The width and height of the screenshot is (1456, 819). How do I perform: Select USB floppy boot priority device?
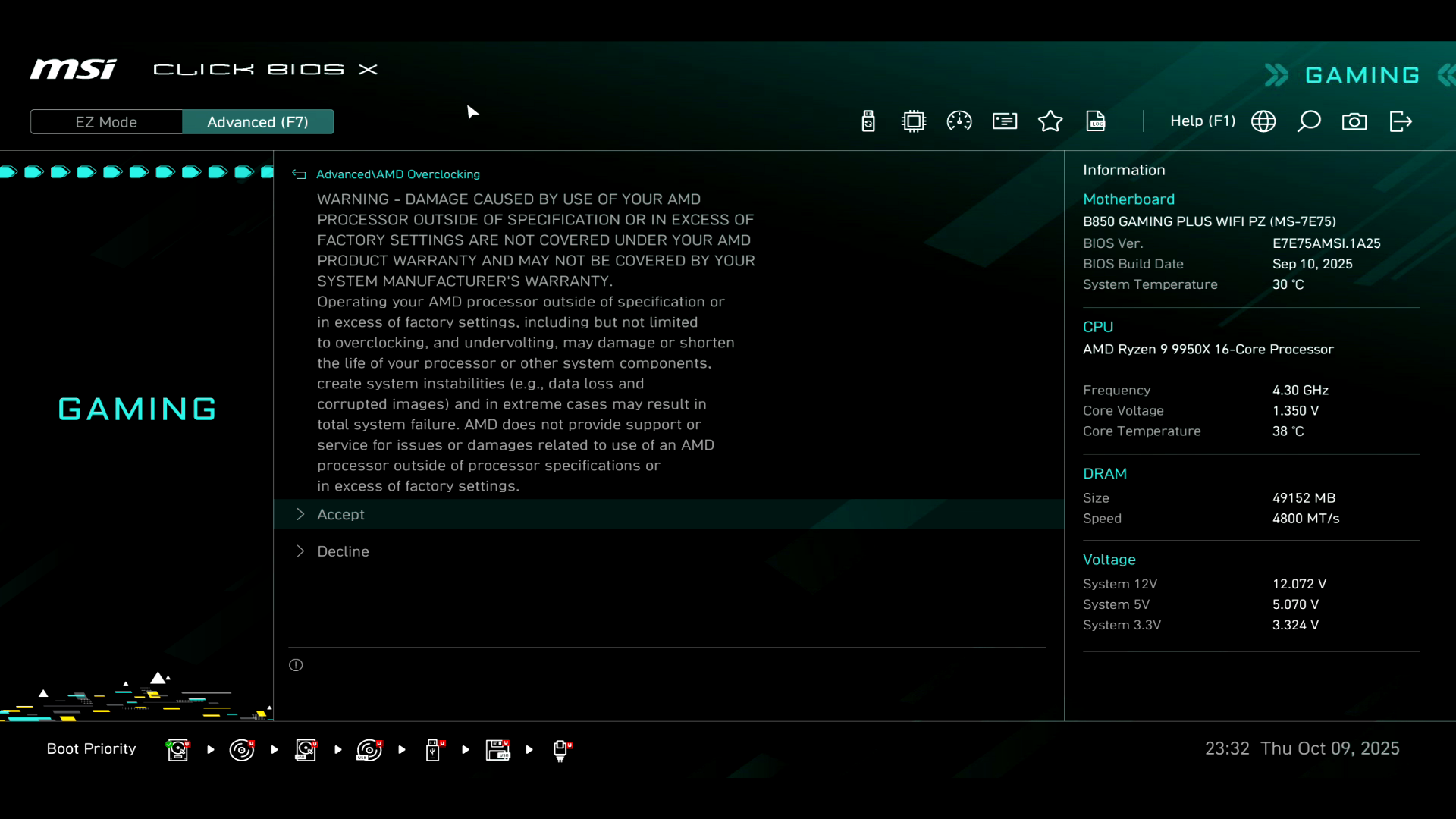point(498,750)
